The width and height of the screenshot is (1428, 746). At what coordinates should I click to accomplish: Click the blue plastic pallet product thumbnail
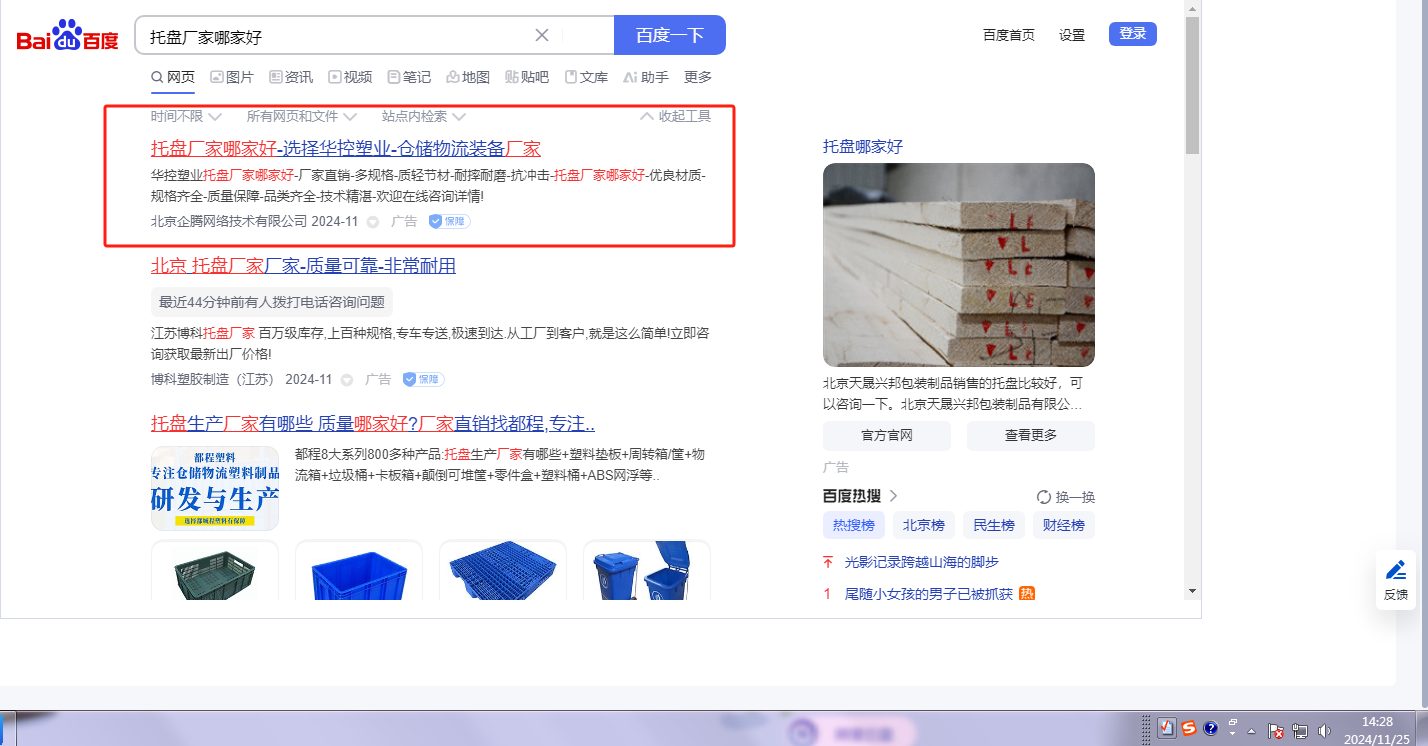tap(503, 570)
